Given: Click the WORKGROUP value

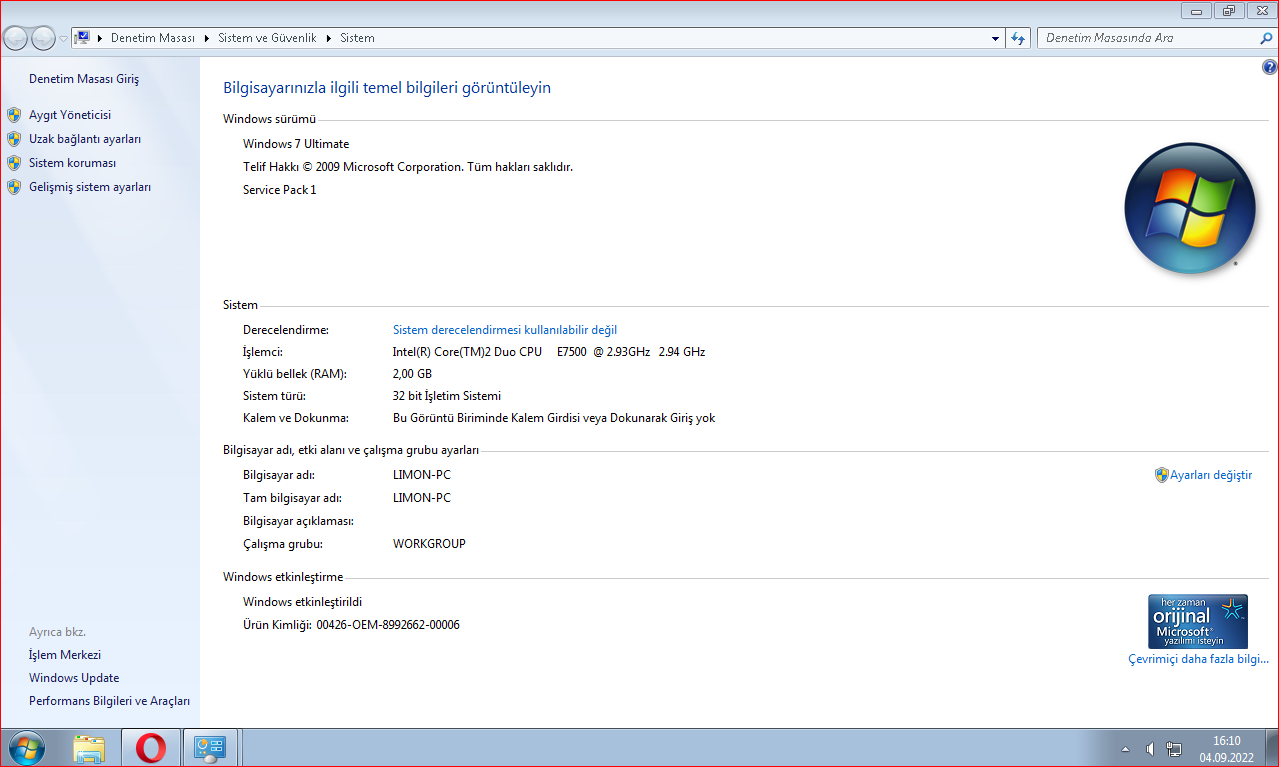Looking at the screenshot, I should click(x=429, y=544).
